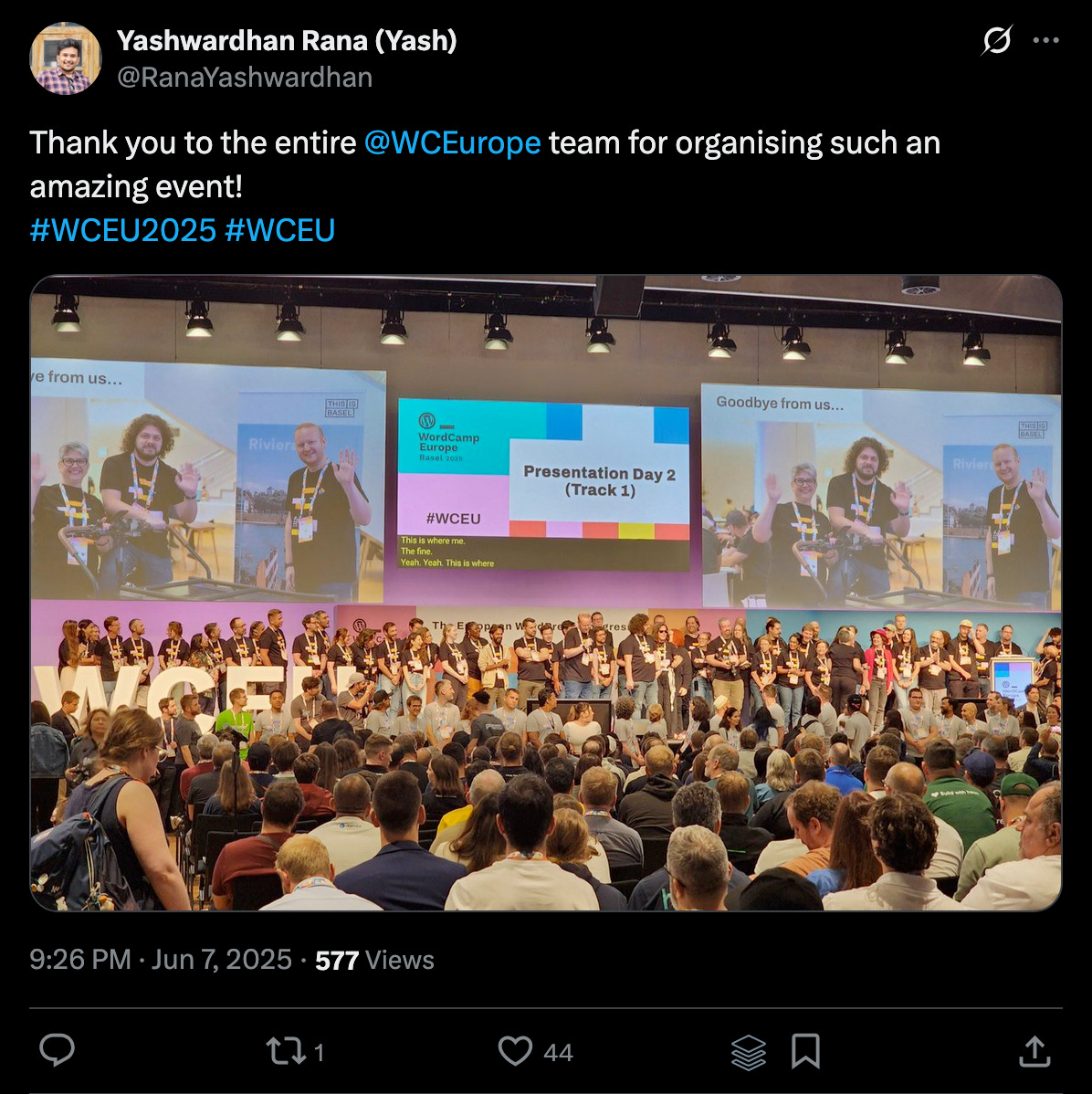
Task: Click the Grok slash-circle icon
Action: [x=996, y=40]
